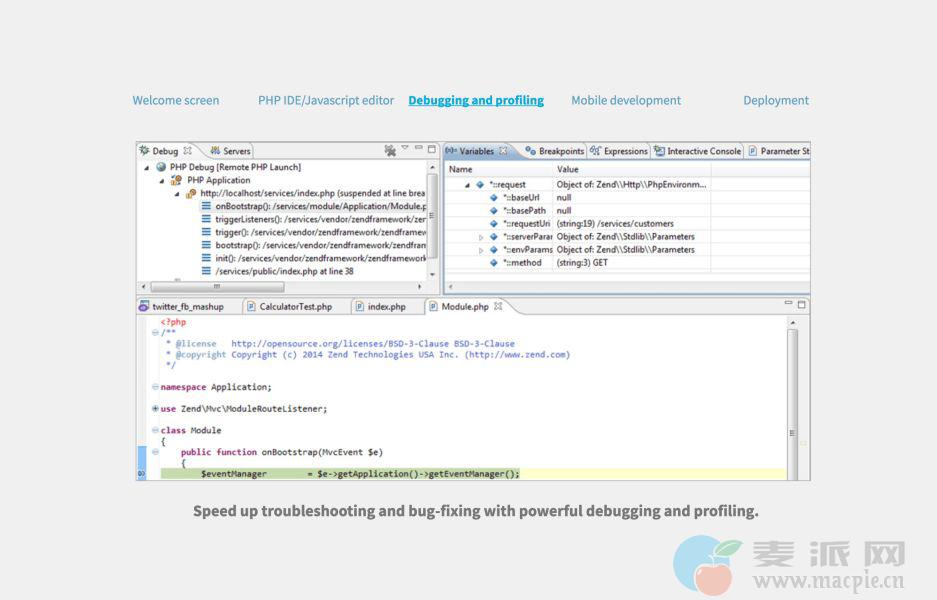Select the onBootstrap() stack frame icon
Screen dimensions: 937x600
(x=206, y=206)
